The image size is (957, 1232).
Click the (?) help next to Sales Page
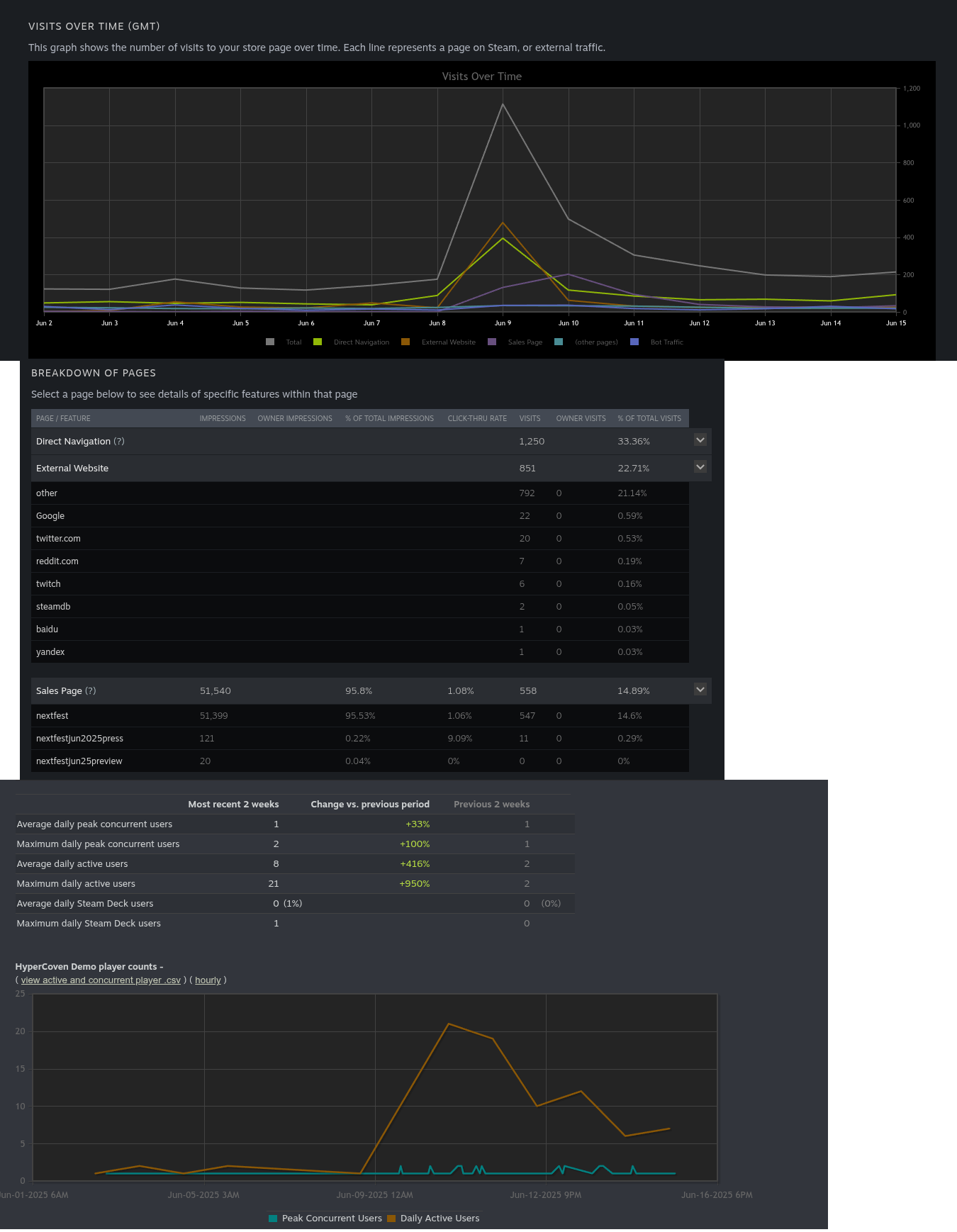90,690
